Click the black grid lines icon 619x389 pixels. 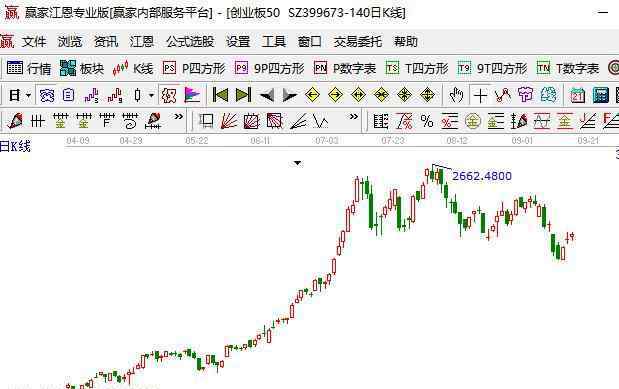(x=38, y=121)
